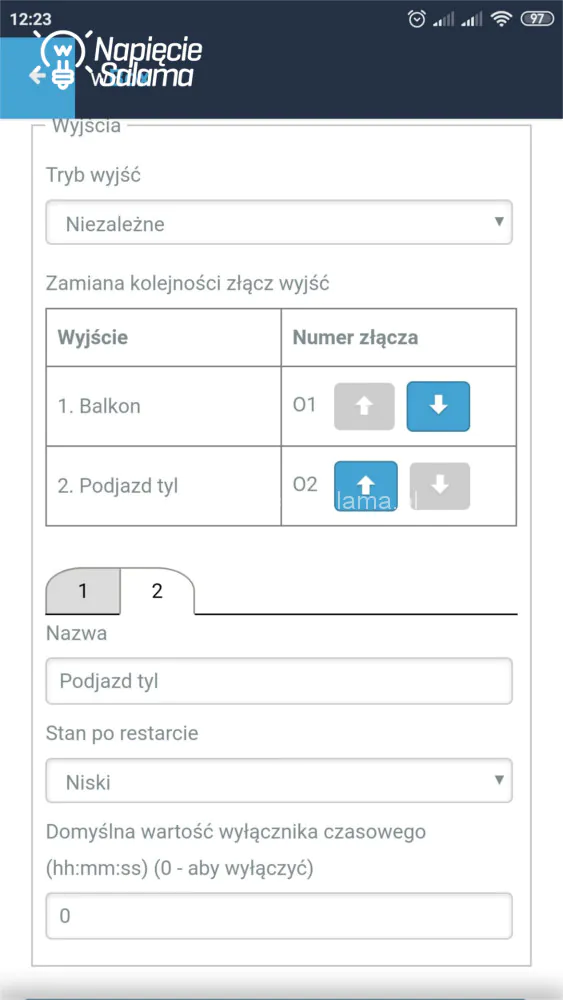Click the arrow of the Niezależne combo box
The height and width of the screenshot is (1000, 563).
point(499,223)
